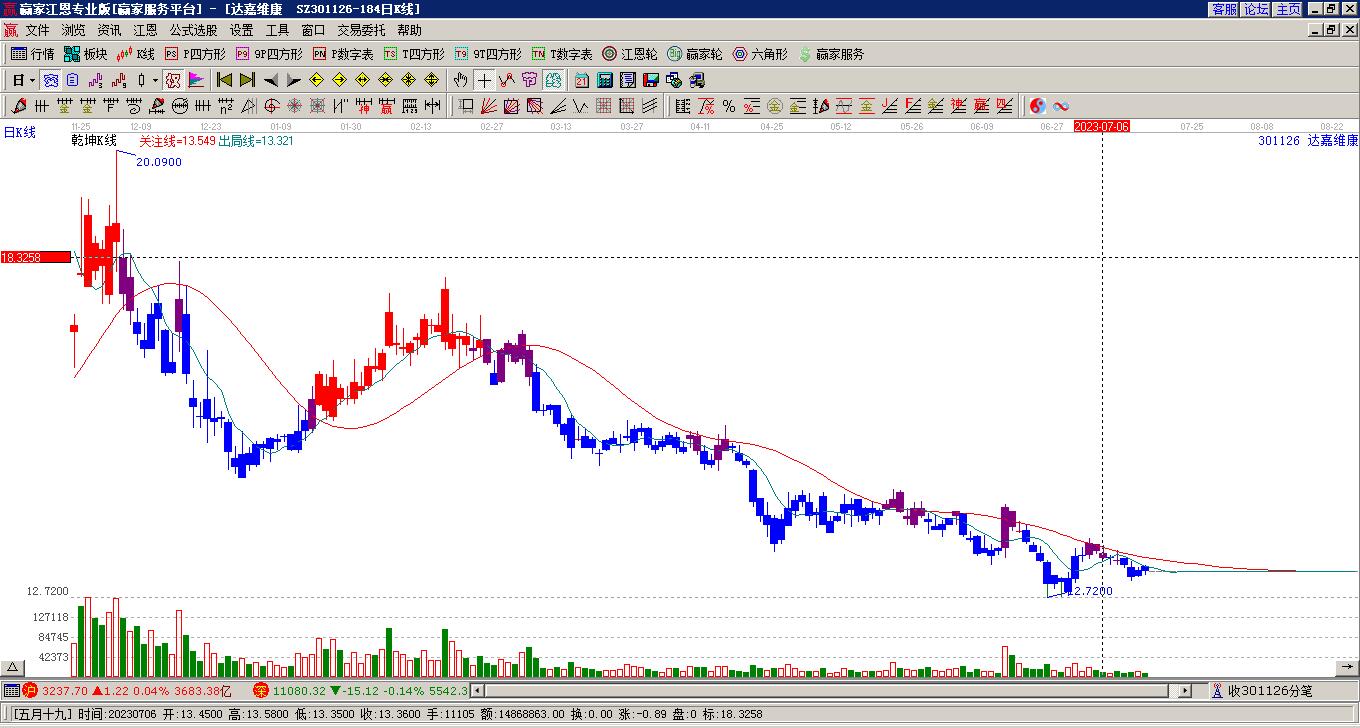Click the percent sign tool icon
This screenshot has height=728, width=1360.
coord(729,106)
